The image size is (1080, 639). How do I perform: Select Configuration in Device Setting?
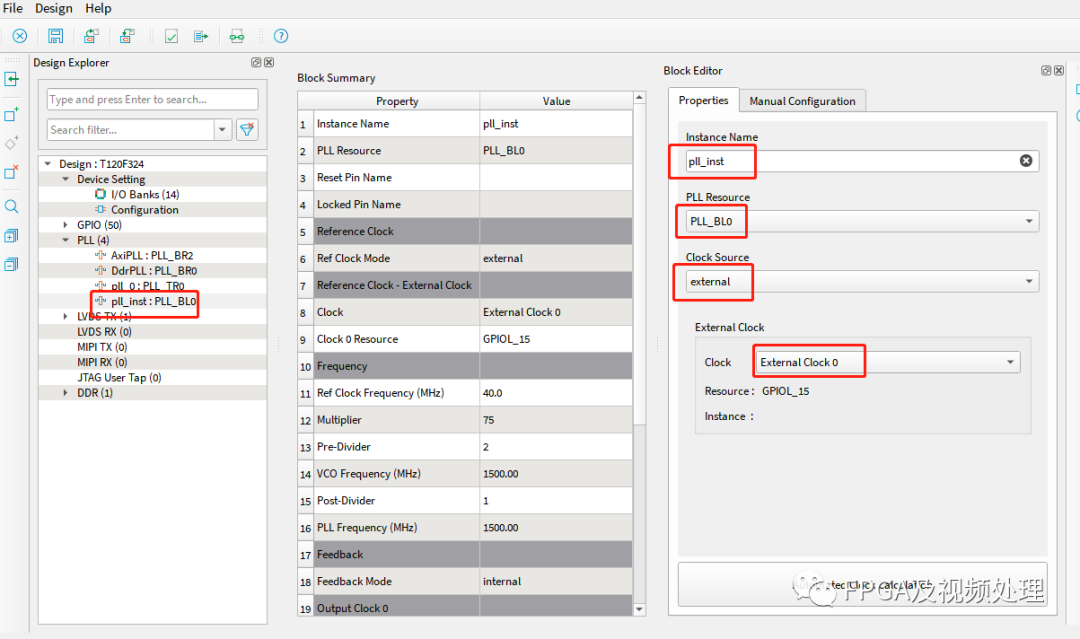pos(145,209)
